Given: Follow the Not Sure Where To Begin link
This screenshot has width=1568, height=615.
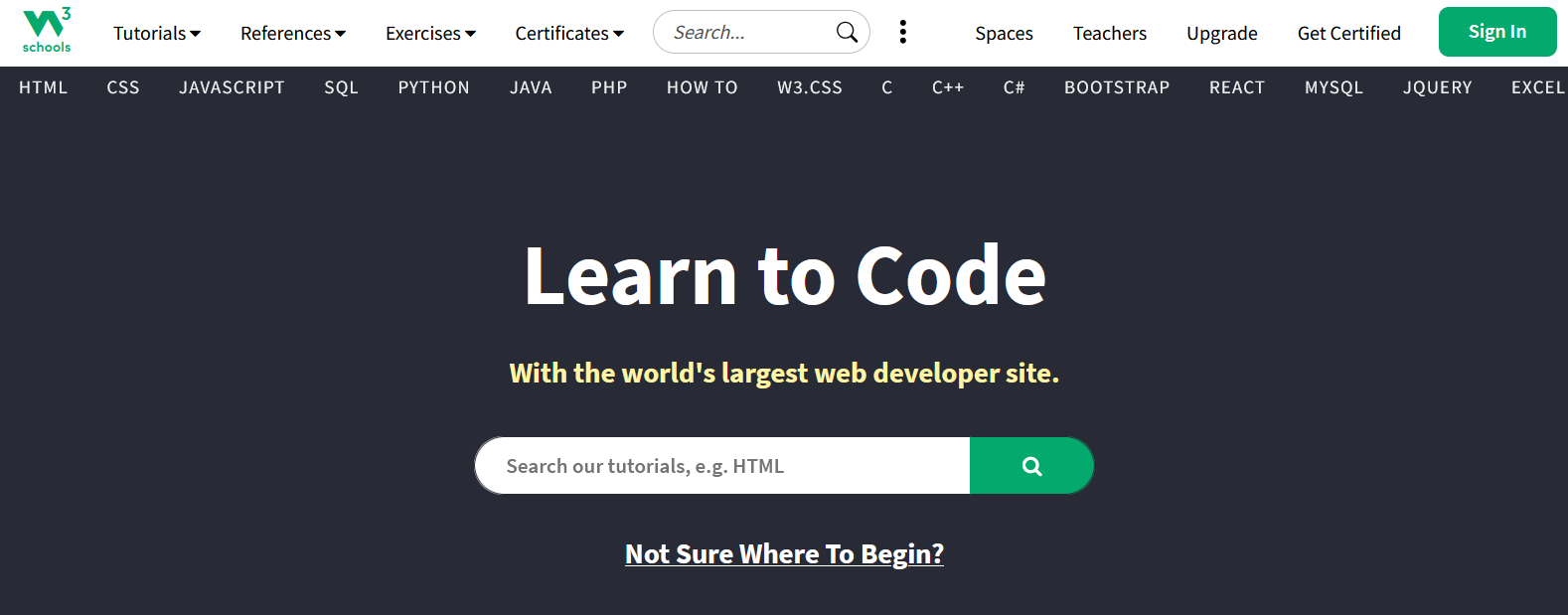Looking at the screenshot, I should pos(784,553).
